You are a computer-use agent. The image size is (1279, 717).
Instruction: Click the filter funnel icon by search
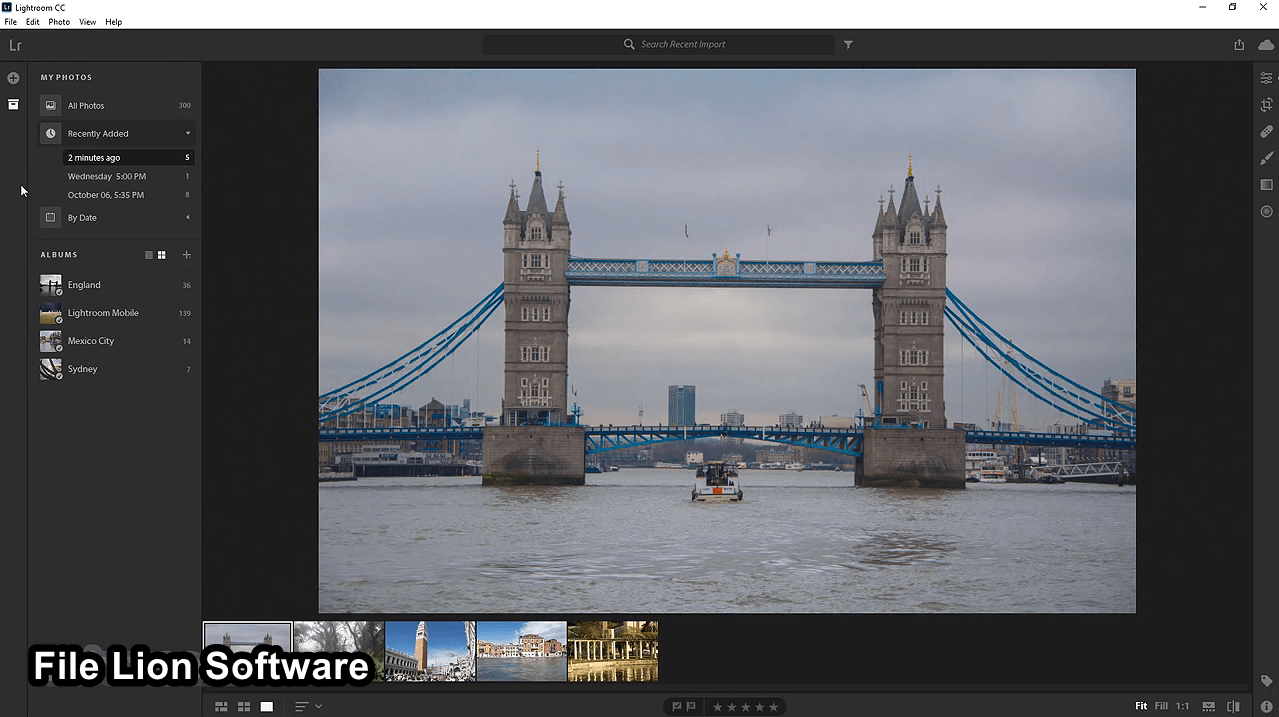[848, 44]
